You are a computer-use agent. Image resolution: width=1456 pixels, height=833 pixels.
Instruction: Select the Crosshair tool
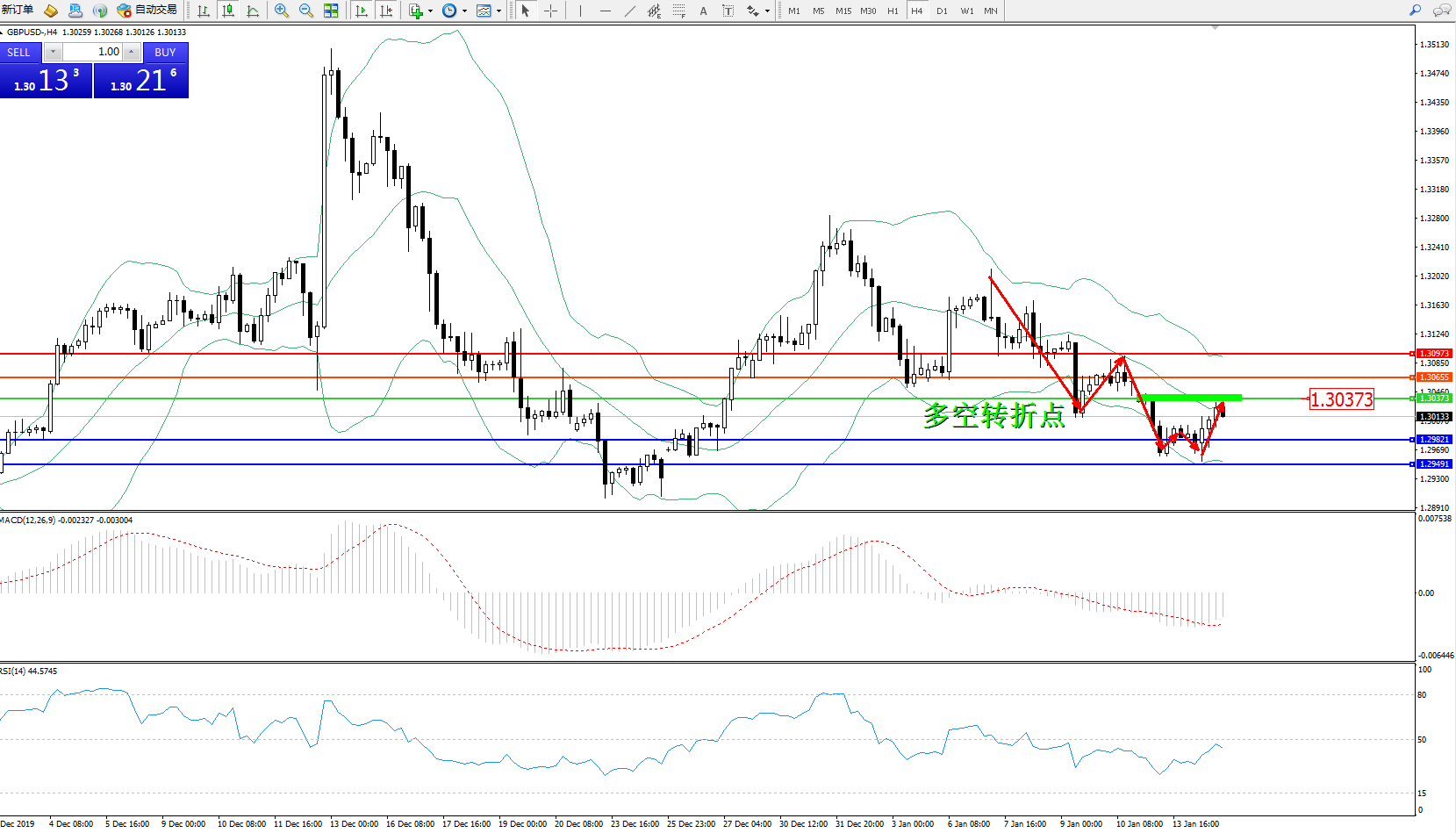[551, 11]
